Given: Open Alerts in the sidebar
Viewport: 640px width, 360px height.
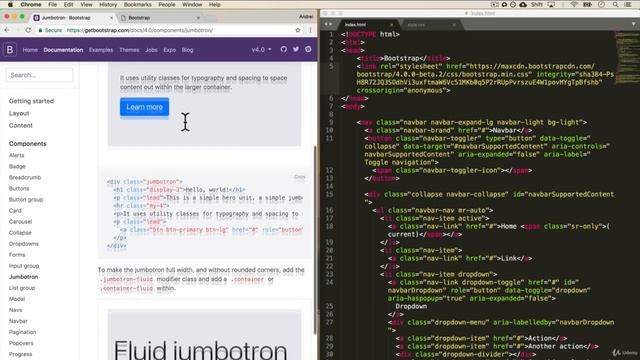Looking at the screenshot, I should [16, 155].
